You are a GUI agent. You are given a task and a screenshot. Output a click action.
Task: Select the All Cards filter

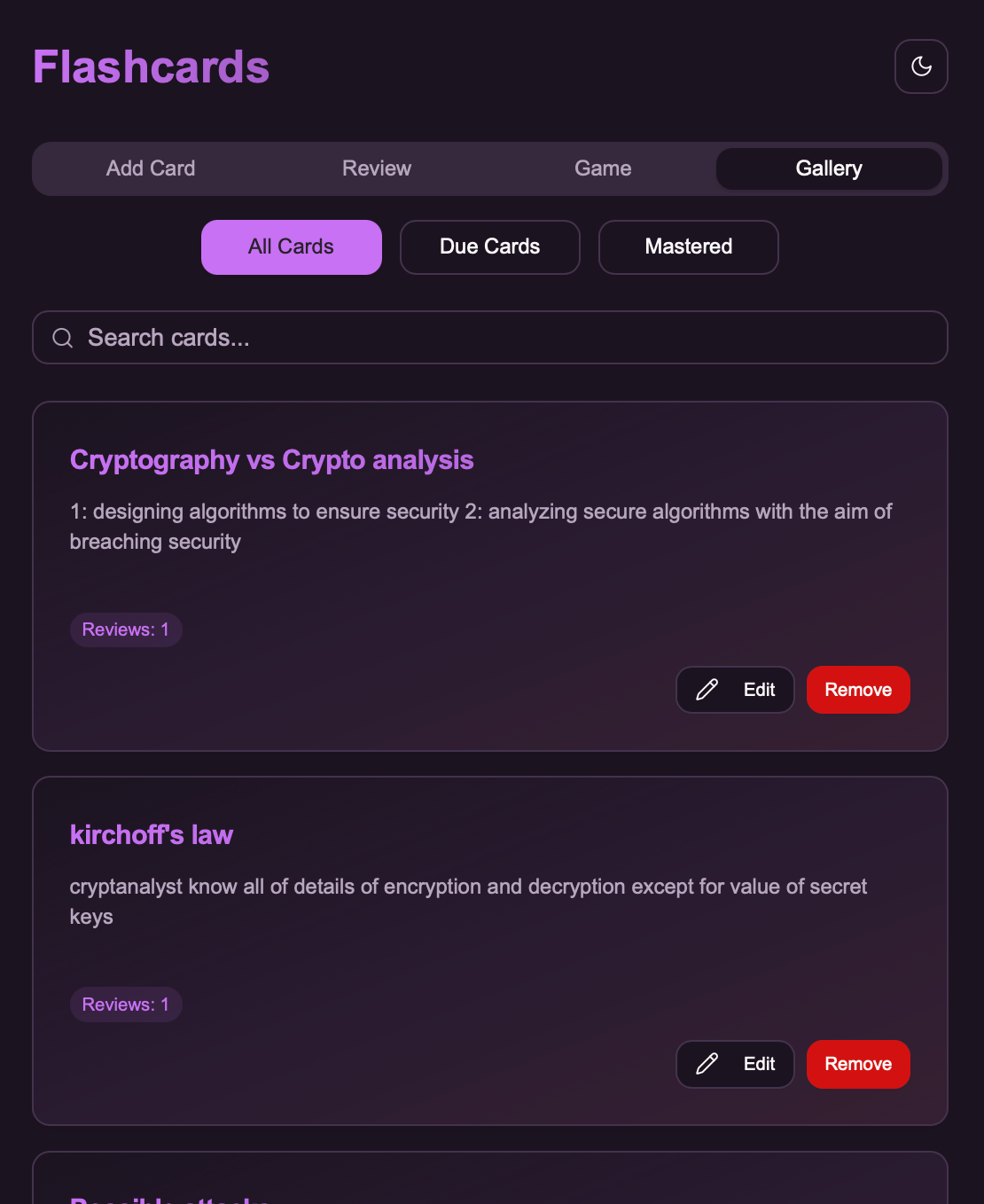coord(292,247)
